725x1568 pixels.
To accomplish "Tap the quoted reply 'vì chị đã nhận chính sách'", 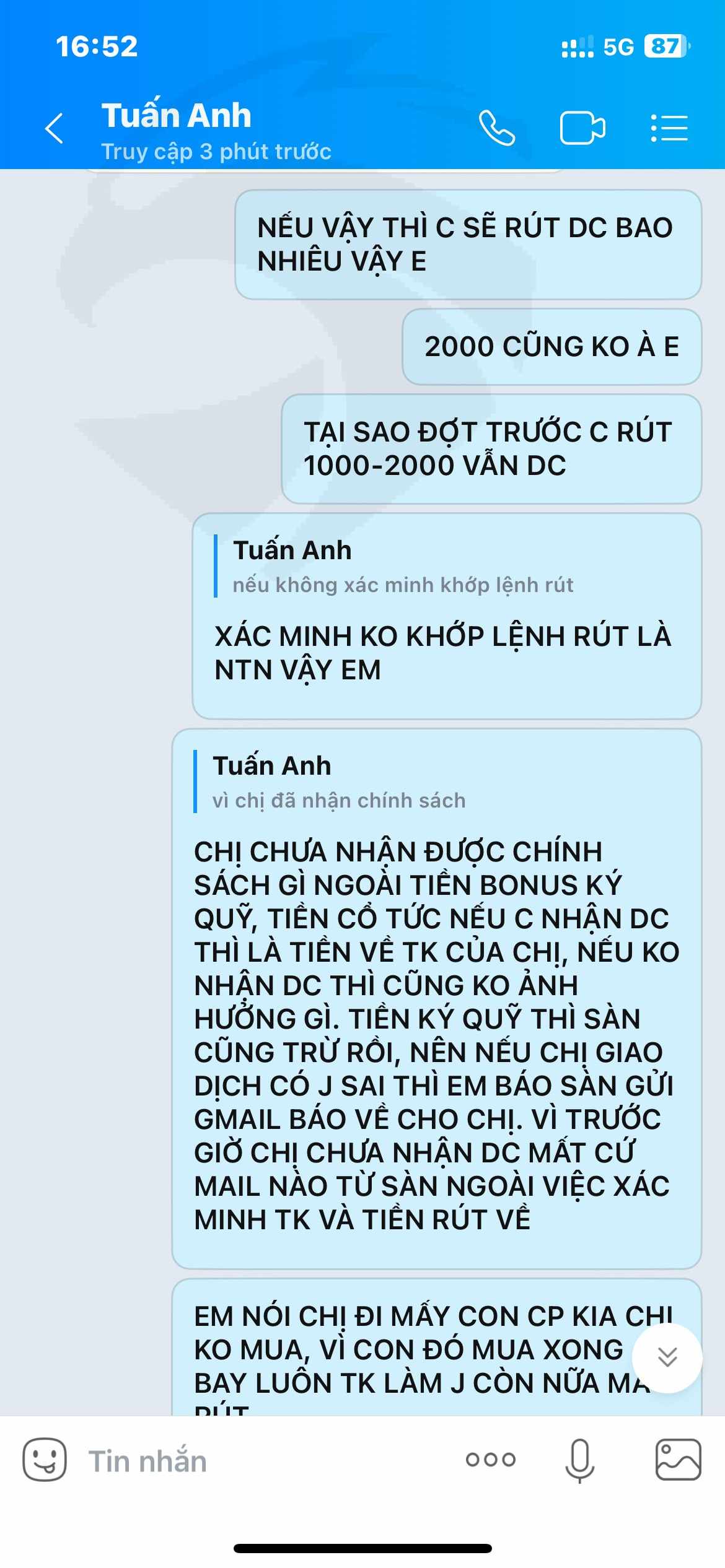I will tap(339, 782).
